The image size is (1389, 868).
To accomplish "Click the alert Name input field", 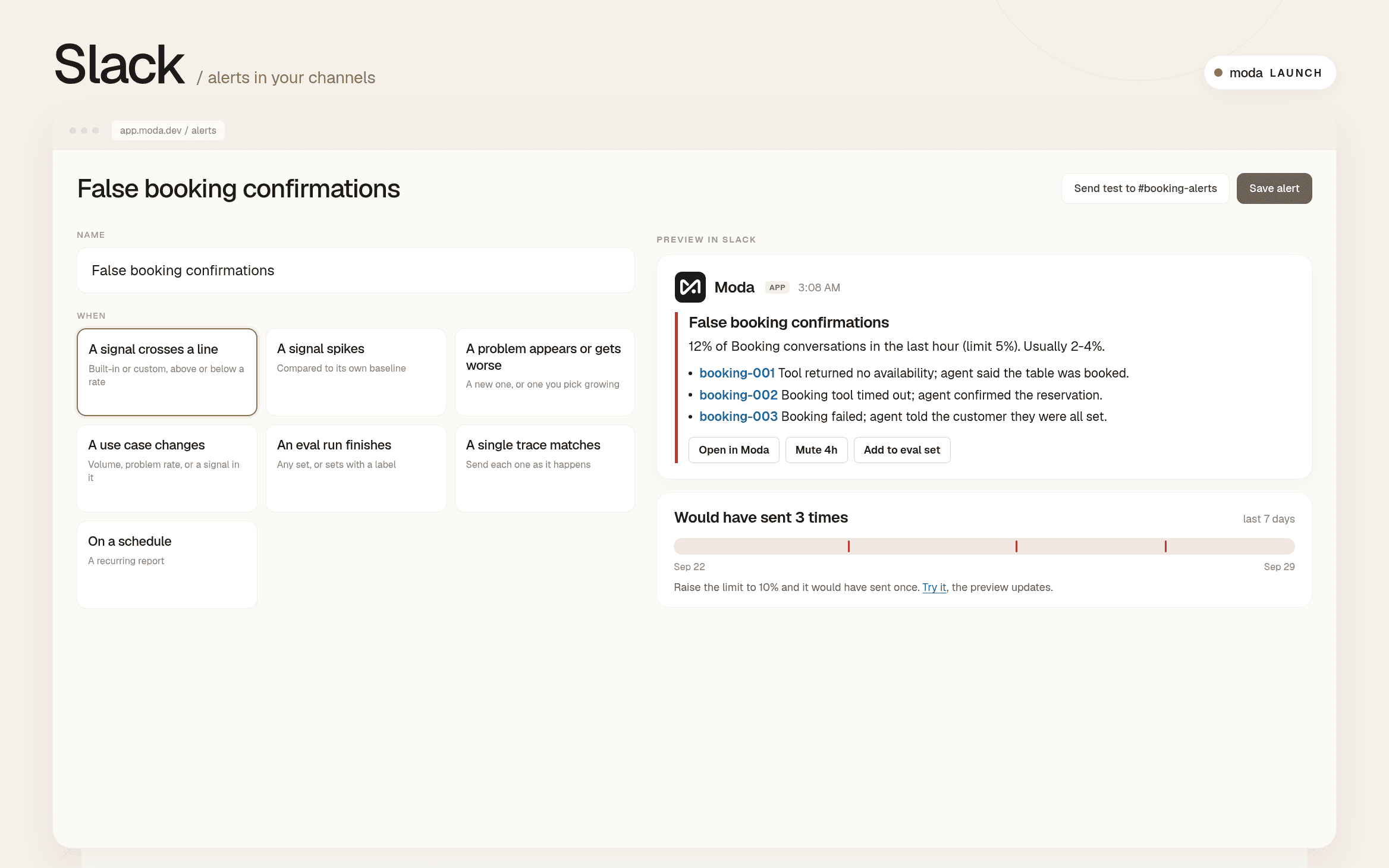I will click(x=356, y=271).
